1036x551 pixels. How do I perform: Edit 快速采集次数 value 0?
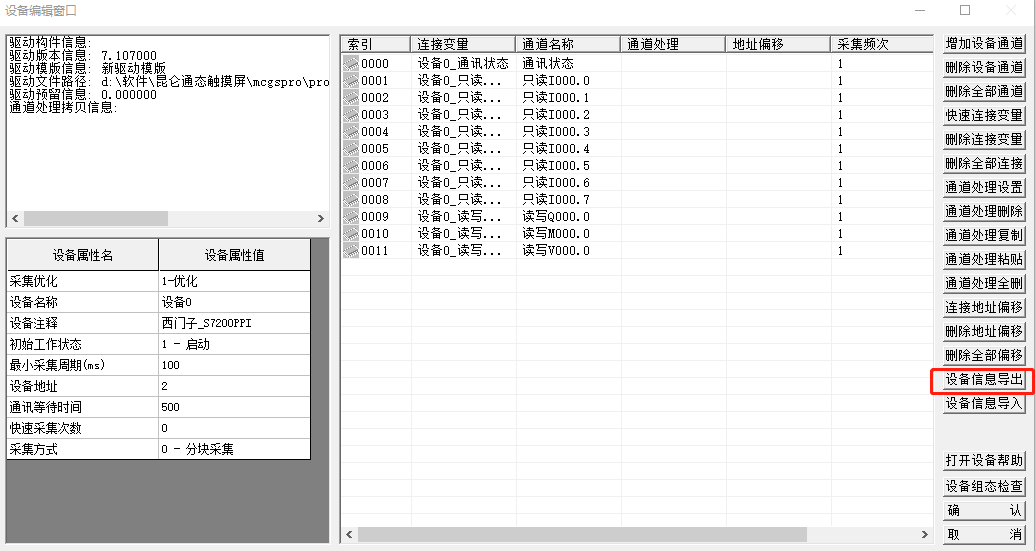pos(235,428)
